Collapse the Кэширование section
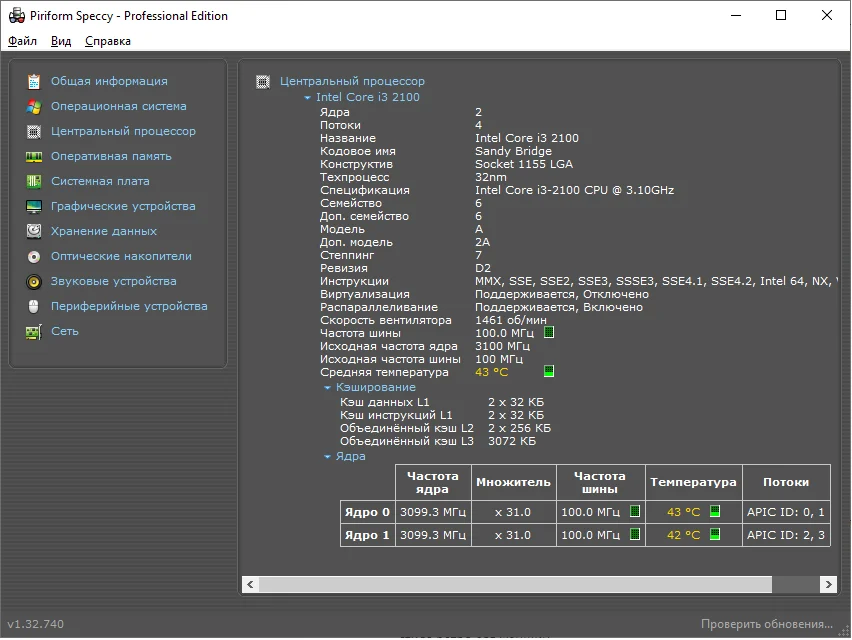Image resolution: width=852 pixels, height=640 pixels. click(x=327, y=388)
